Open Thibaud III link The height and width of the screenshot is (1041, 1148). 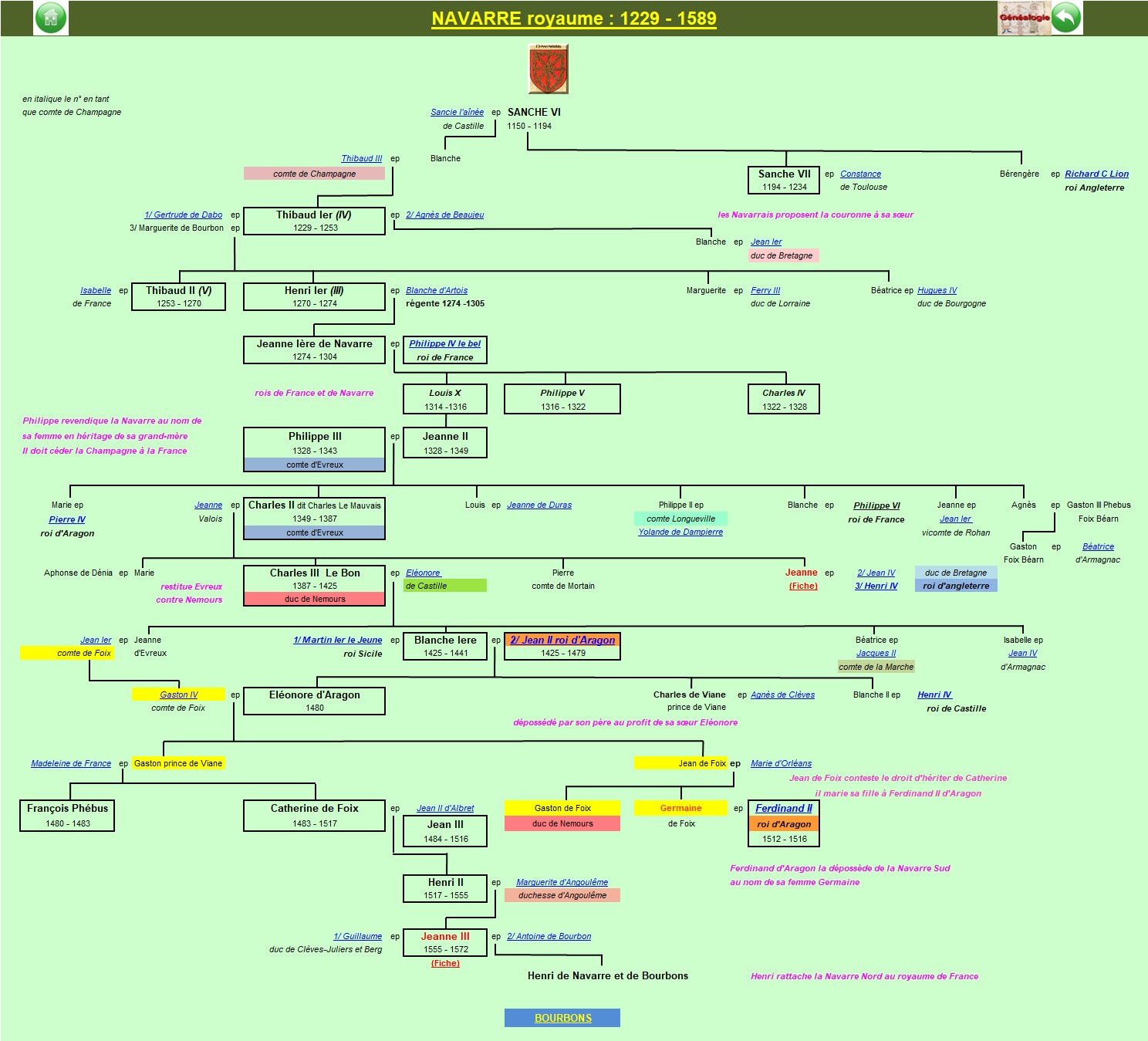click(x=362, y=158)
